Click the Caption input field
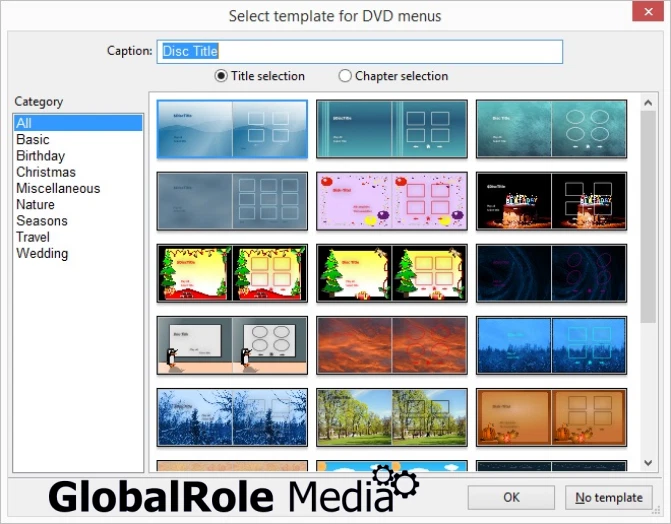This screenshot has height=524, width=671. tap(359, 52)
